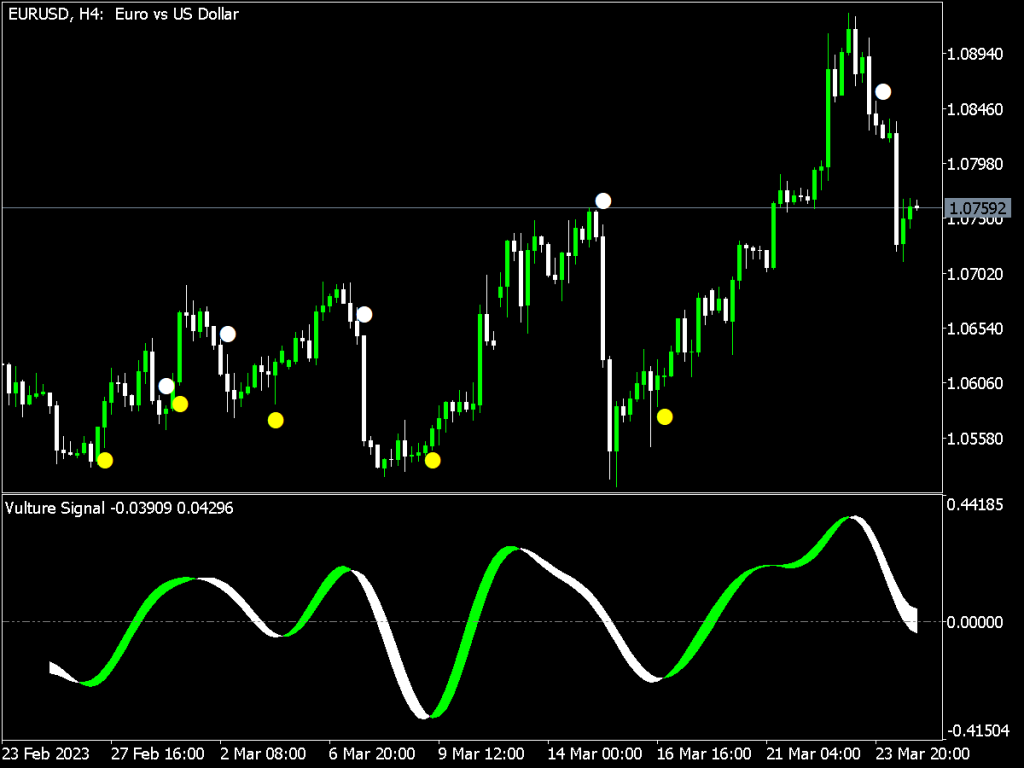Click the 14 Mar 00:00 time label
This screenshot has width=1024, height=768.
[594, 754]
